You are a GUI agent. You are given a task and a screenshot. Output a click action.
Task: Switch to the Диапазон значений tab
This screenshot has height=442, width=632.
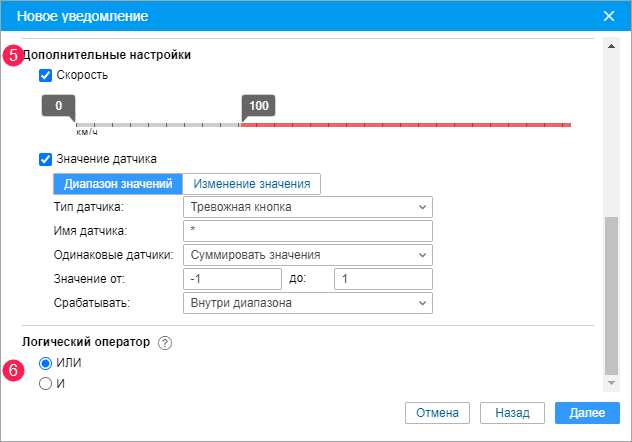coord(117,184)
